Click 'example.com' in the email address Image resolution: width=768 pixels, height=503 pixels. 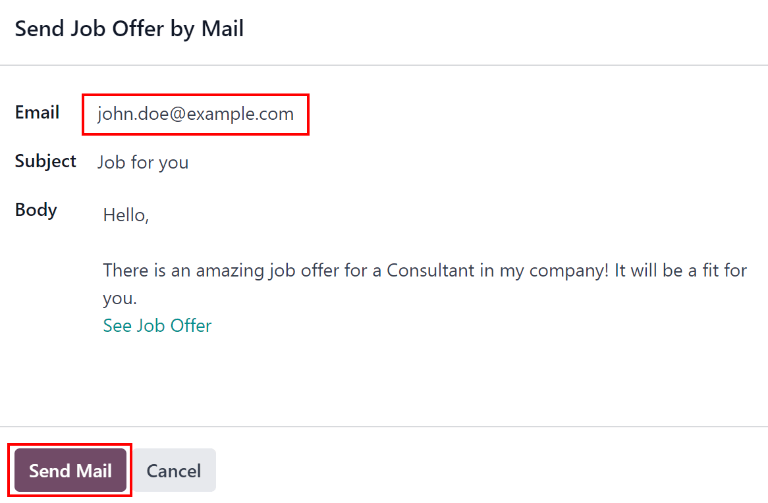pos(245,114)
